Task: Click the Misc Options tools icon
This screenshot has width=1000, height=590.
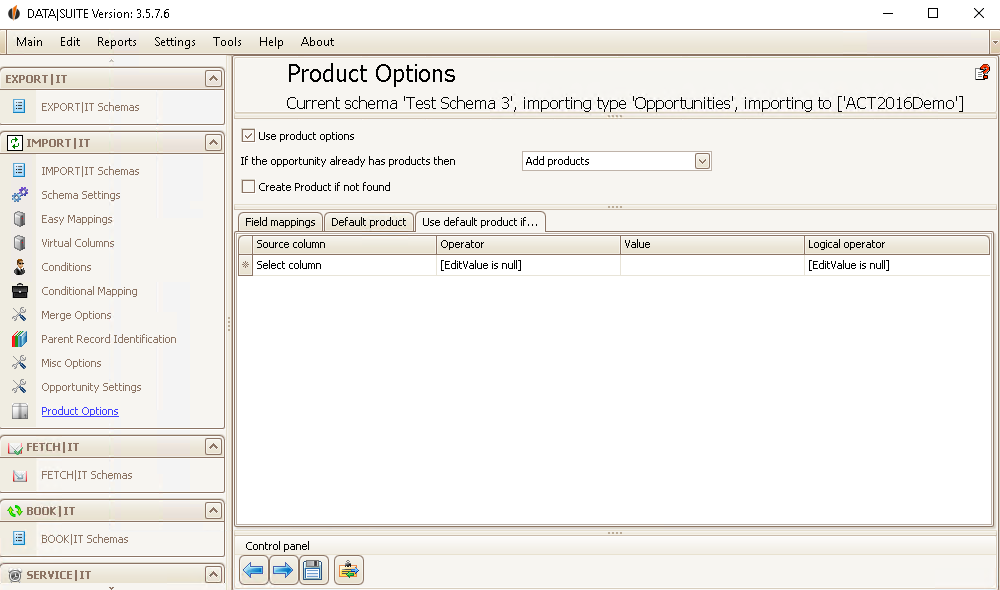Action: pyautogui.click(x=20, y=362)
